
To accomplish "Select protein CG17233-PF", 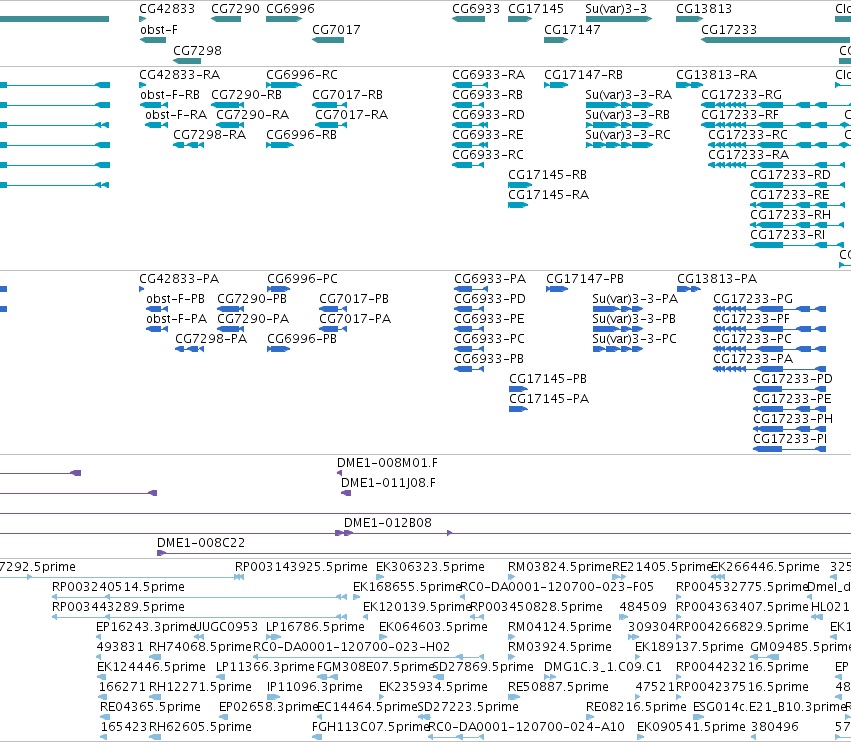I will pos(751,319).
